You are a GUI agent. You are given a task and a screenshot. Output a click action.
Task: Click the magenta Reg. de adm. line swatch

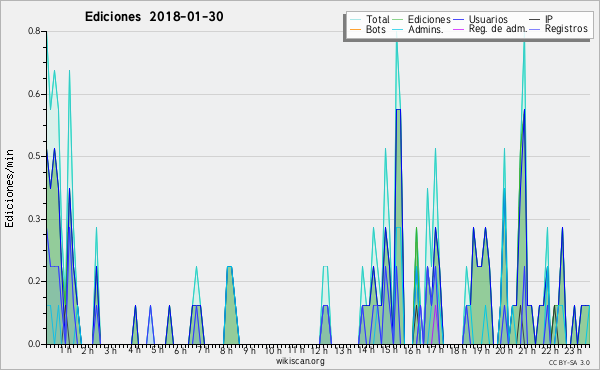(458, 29)
